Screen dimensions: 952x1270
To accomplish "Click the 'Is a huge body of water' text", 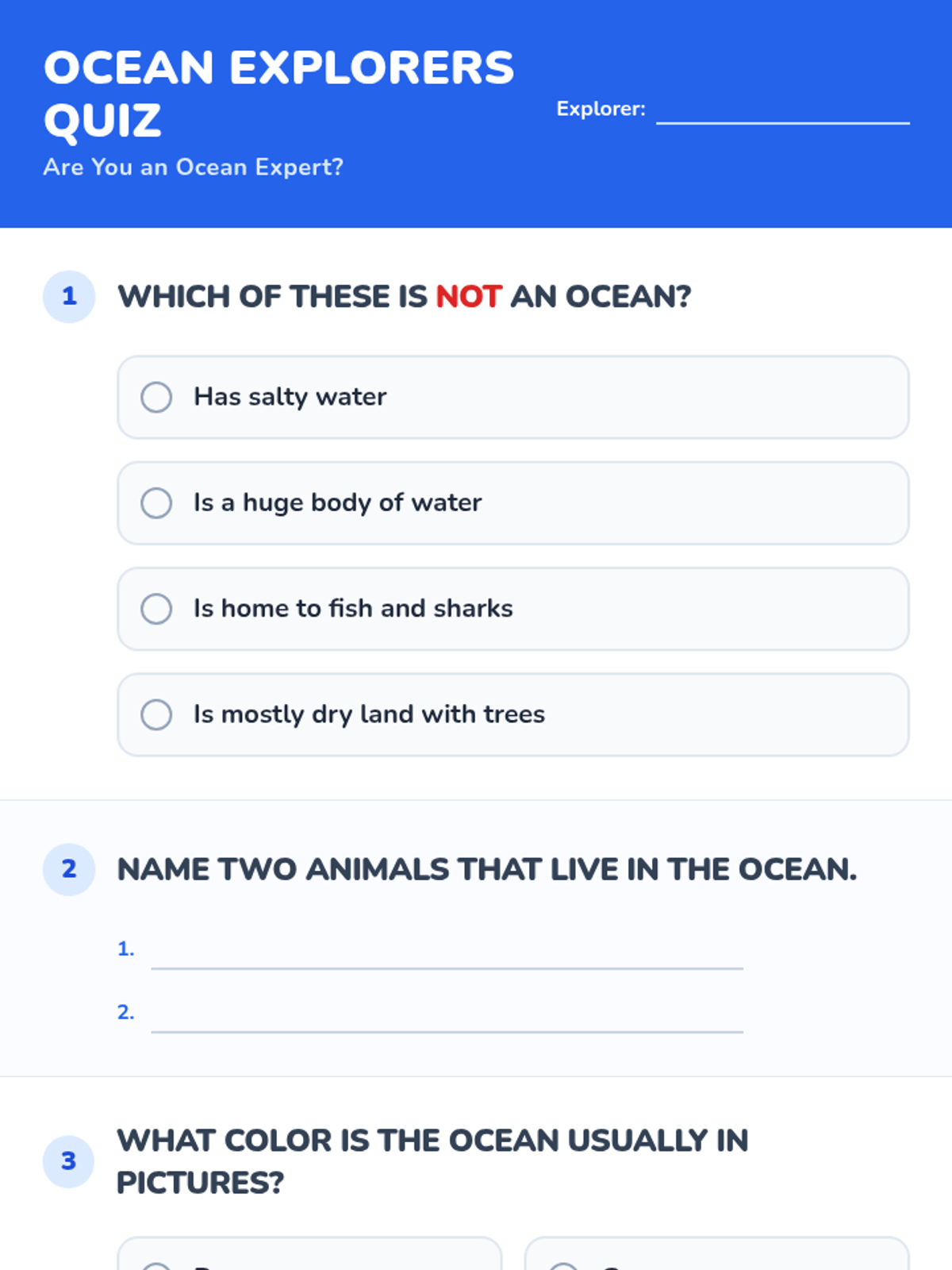I will 337,502.
